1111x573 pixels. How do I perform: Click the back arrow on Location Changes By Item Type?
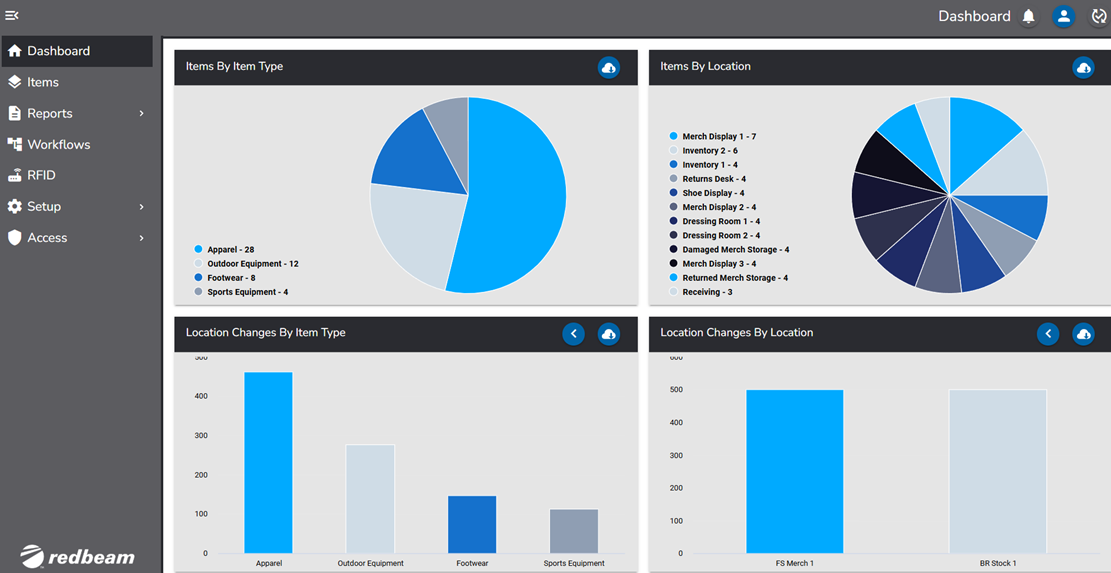coord(573,334)
